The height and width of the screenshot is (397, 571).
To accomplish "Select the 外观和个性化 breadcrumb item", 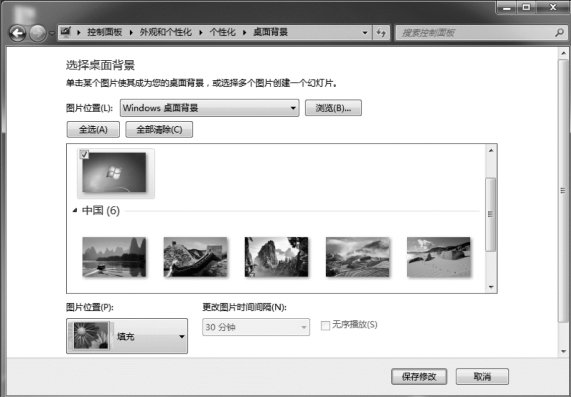I will point(166,32).
